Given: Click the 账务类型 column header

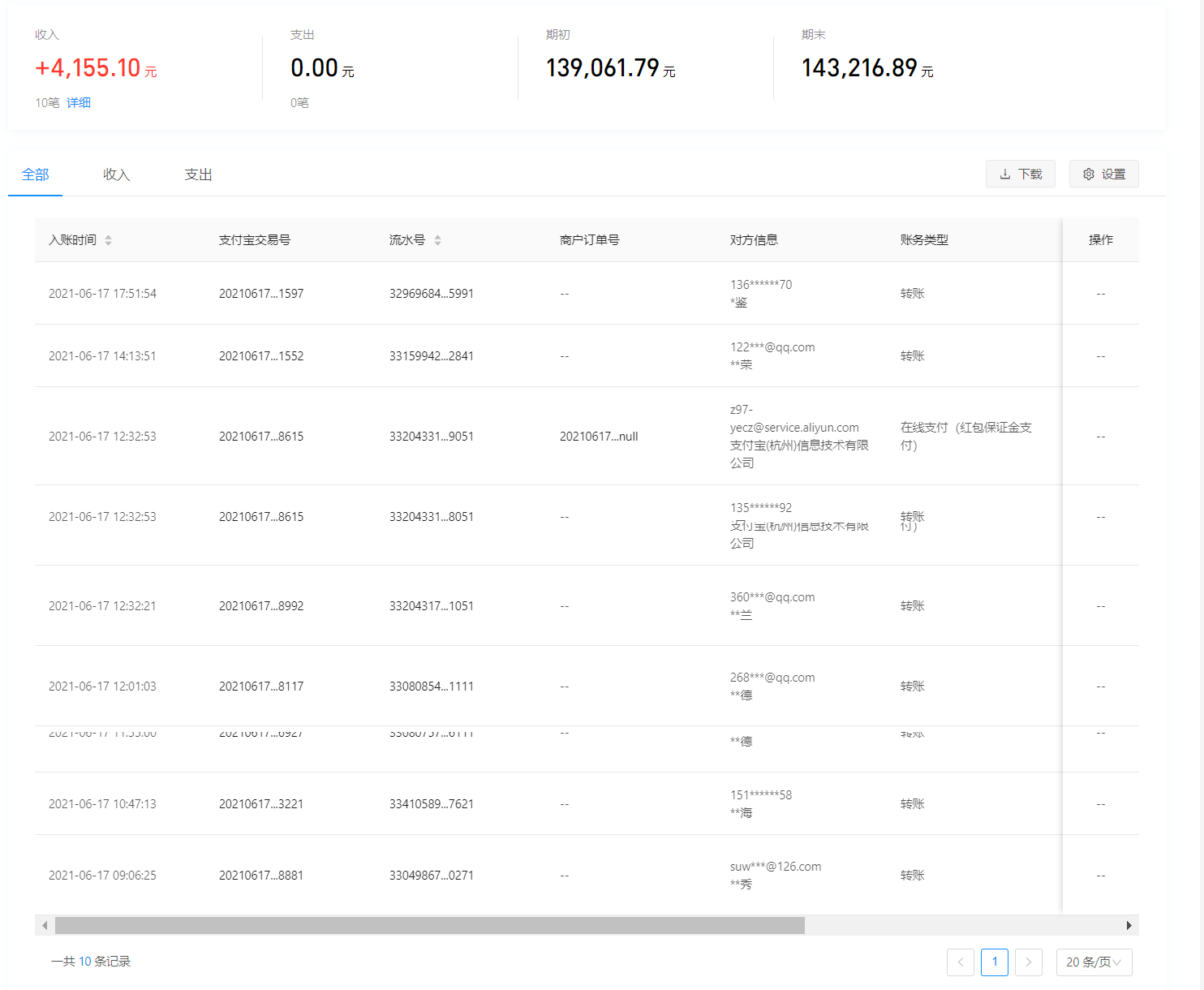Looking at the screenshot, I should pos(923,240).
